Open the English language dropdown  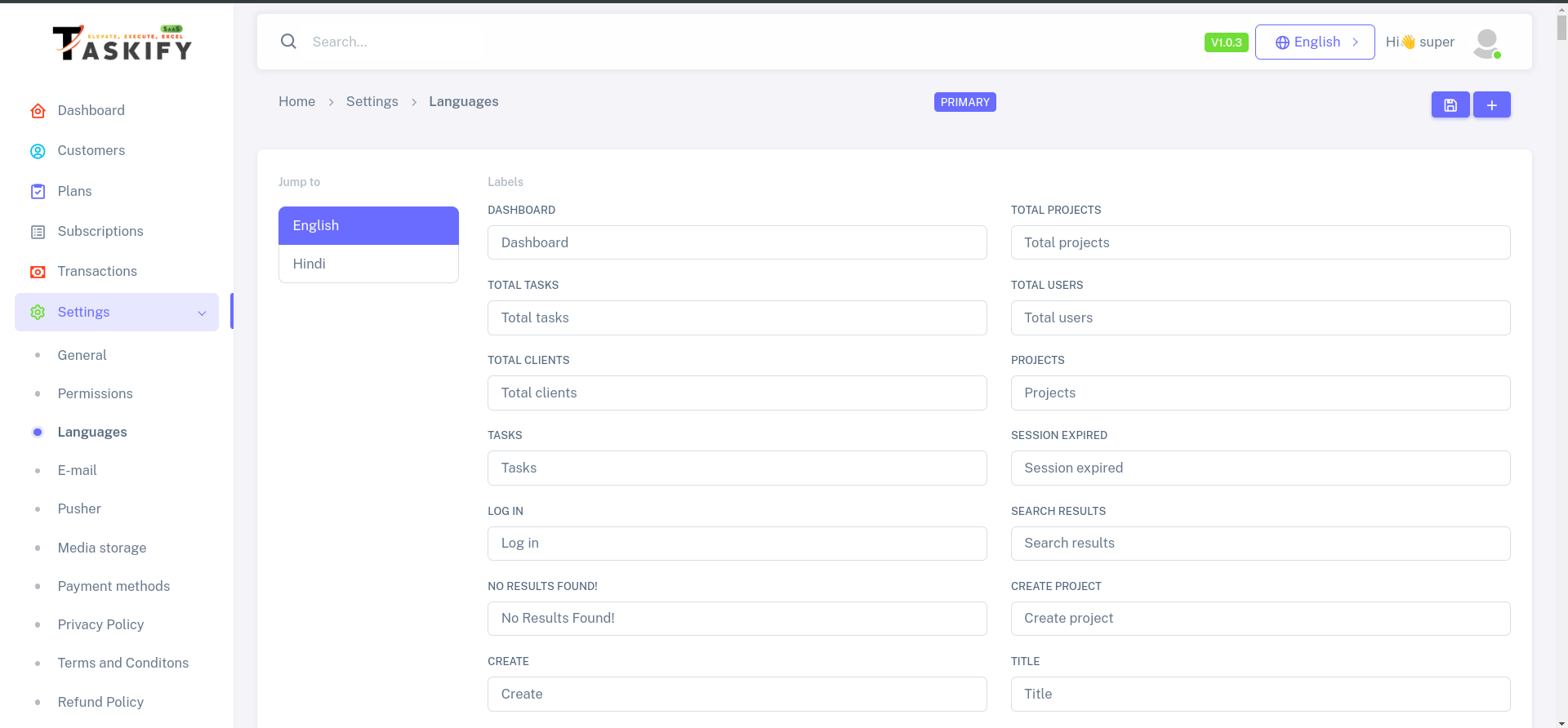pos(1314,42)
